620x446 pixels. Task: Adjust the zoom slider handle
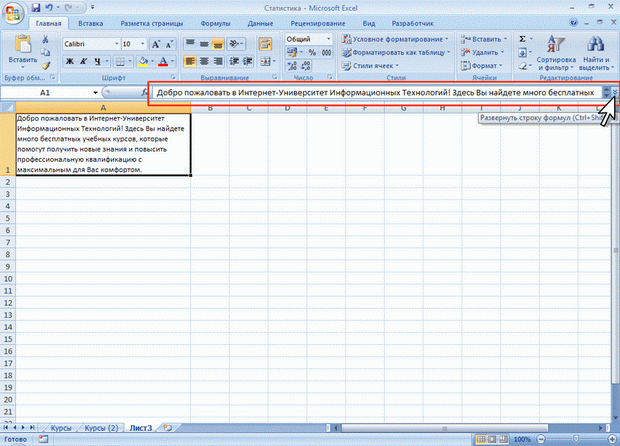coord(576,439)
